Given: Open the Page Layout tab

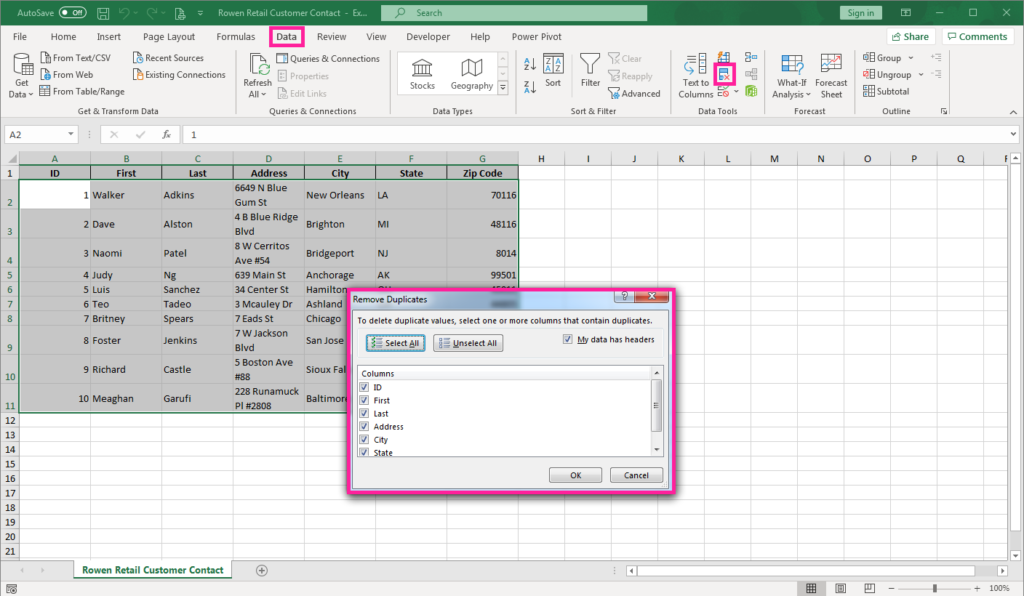Looking at the screenshot, I should 168,37.
